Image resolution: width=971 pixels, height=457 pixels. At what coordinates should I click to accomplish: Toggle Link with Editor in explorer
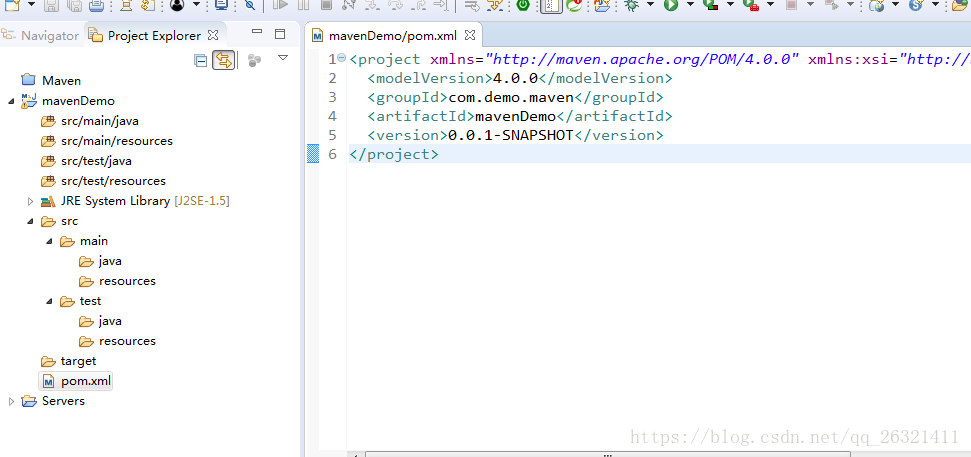tap(224, 60)
